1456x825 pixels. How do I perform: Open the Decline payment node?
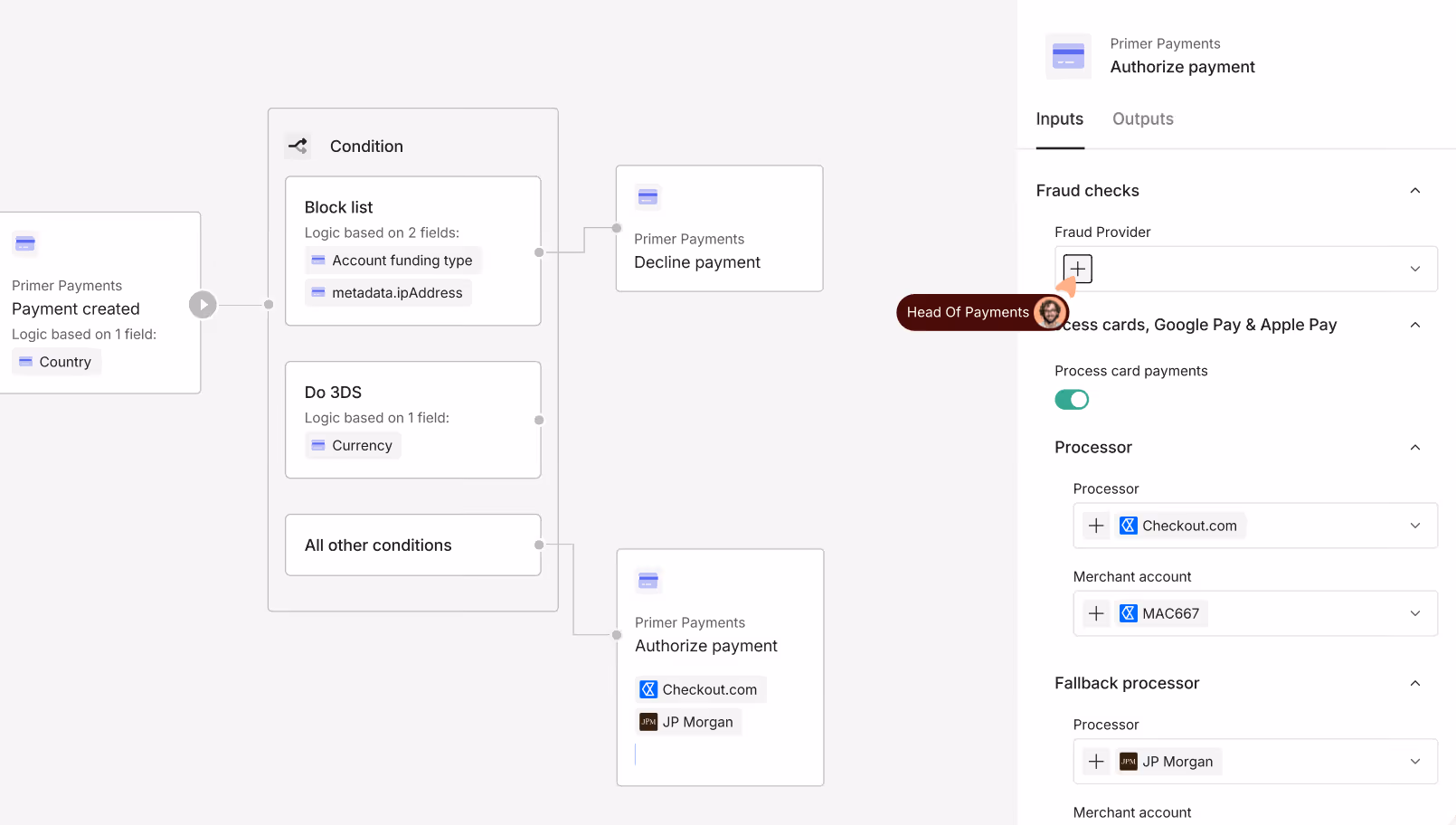[x=720, y=228]
